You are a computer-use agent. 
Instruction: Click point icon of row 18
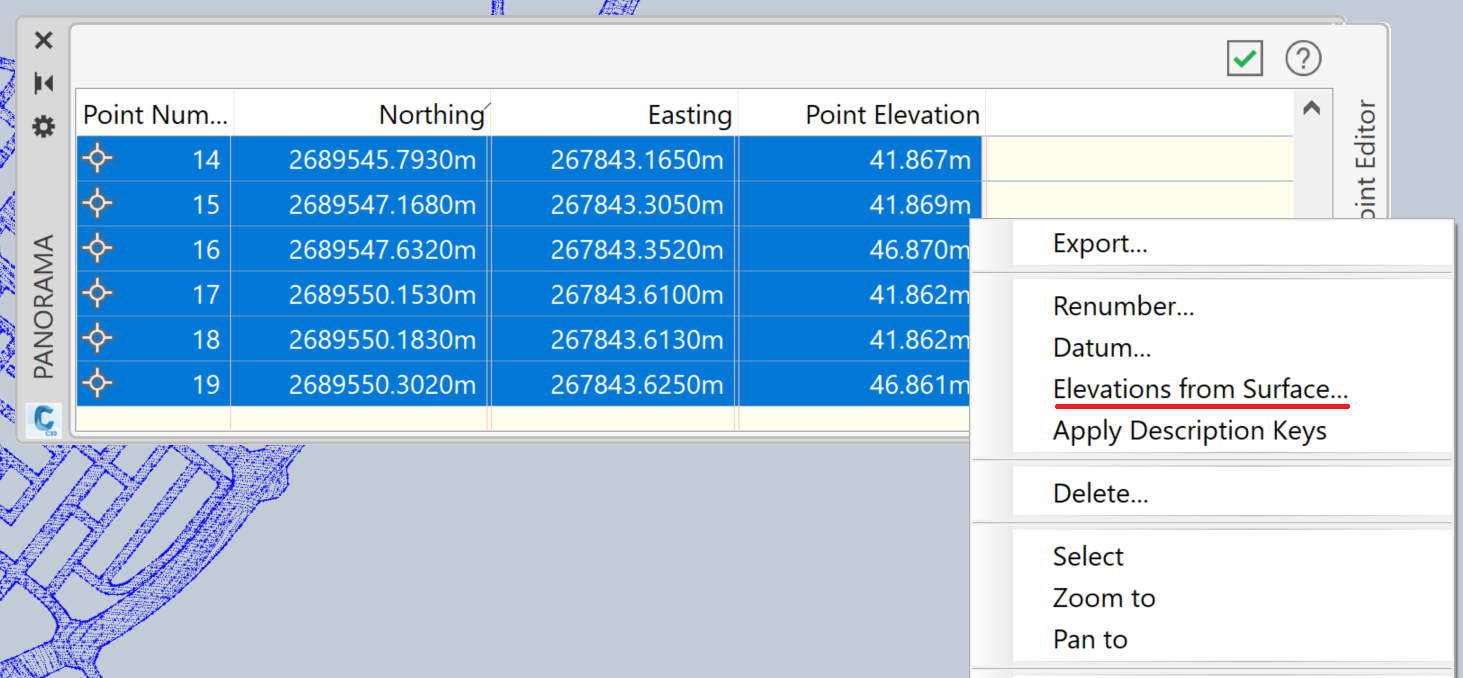(97, 339)
